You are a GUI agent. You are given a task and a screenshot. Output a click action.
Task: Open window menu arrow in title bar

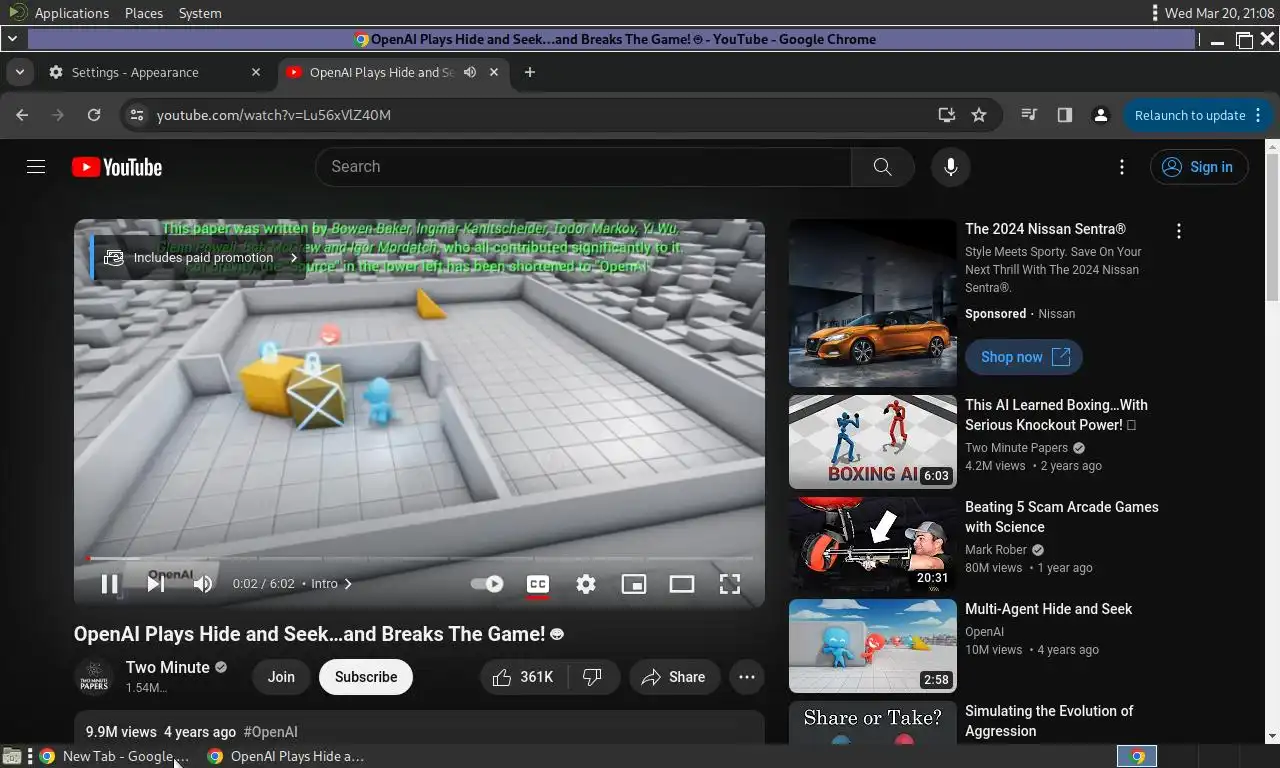pyautogui.click(x=12, y=40)
